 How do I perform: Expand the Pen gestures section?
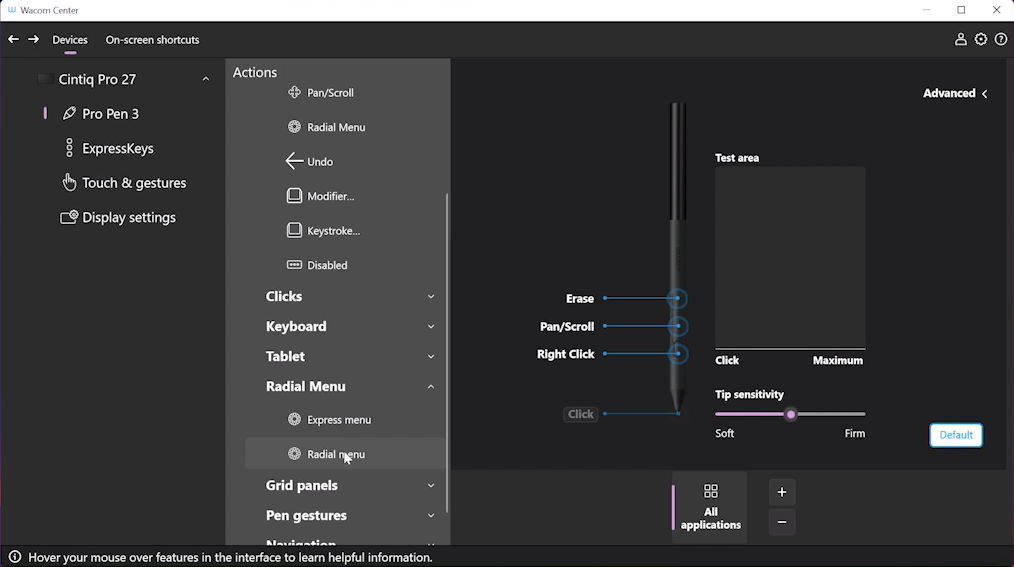431,515
